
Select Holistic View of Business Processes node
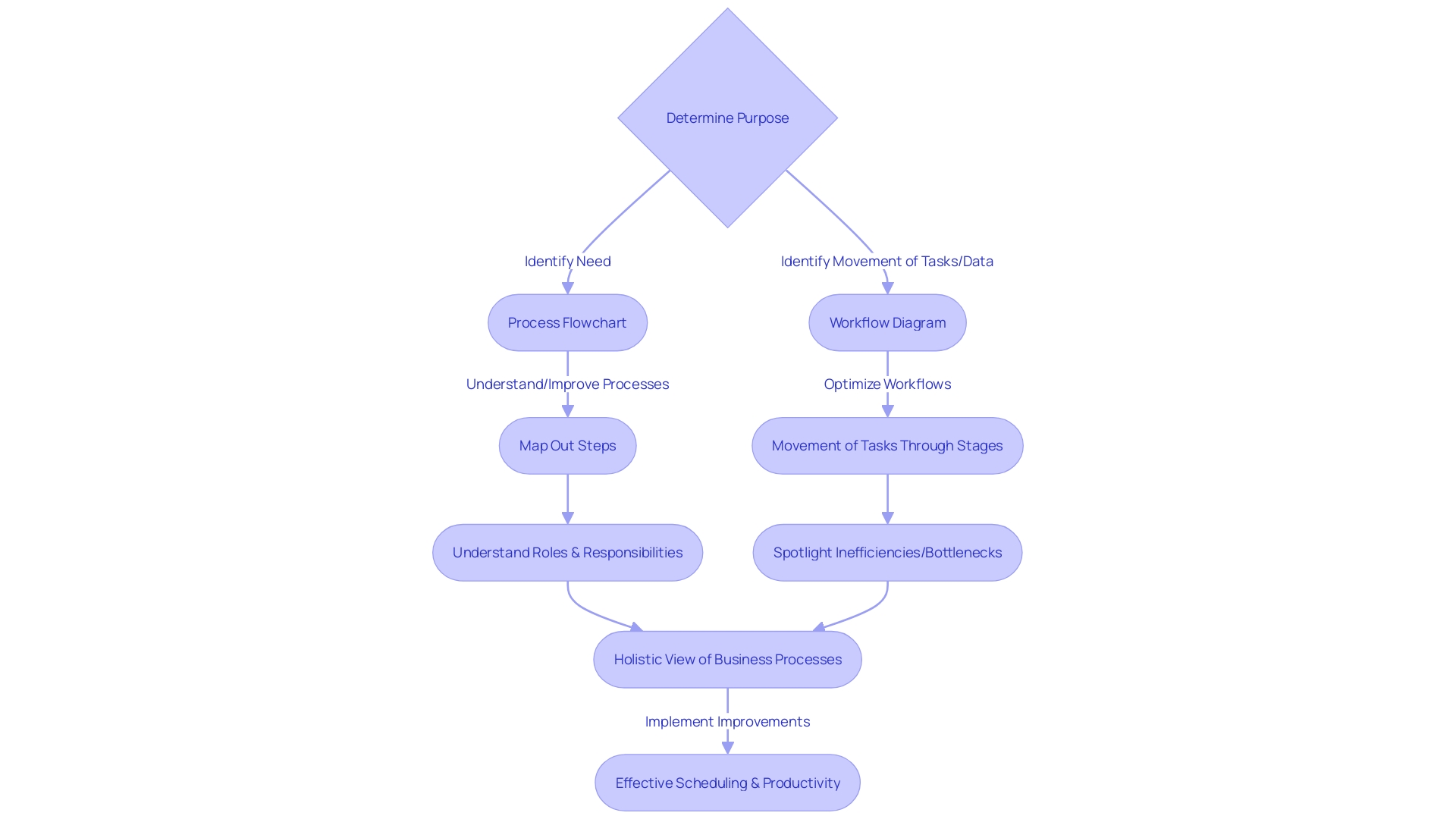(728, 659)
